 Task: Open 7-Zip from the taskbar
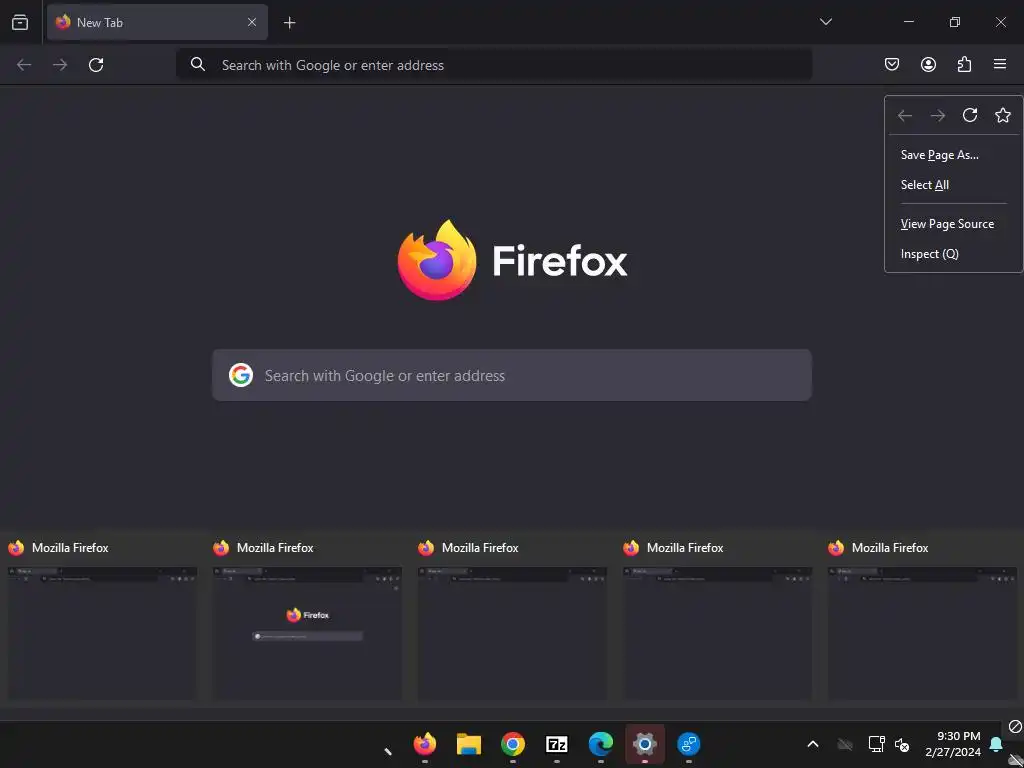pyautogui.click(x=556, y=744)
